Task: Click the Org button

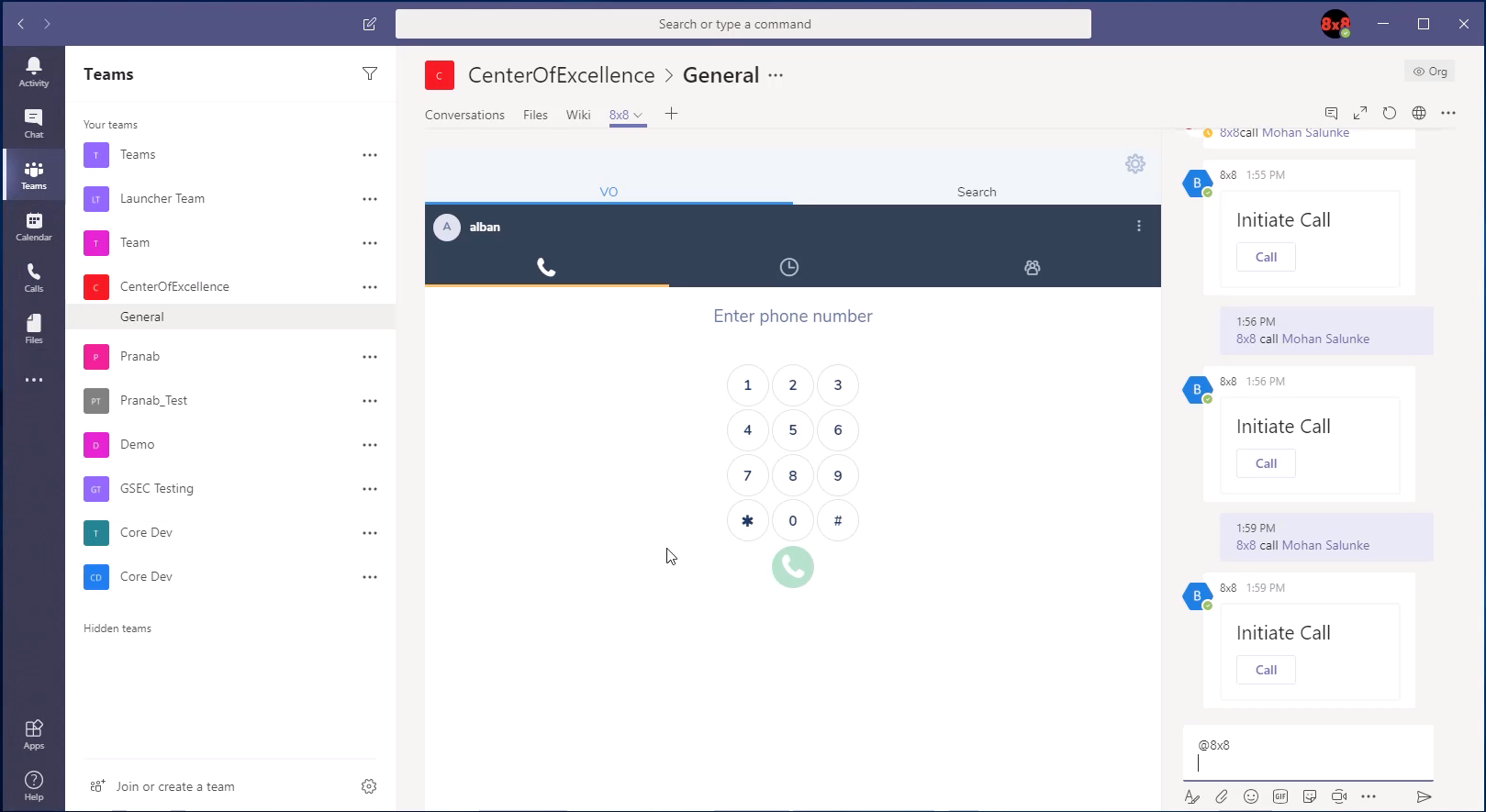Action: [1430, 72]
